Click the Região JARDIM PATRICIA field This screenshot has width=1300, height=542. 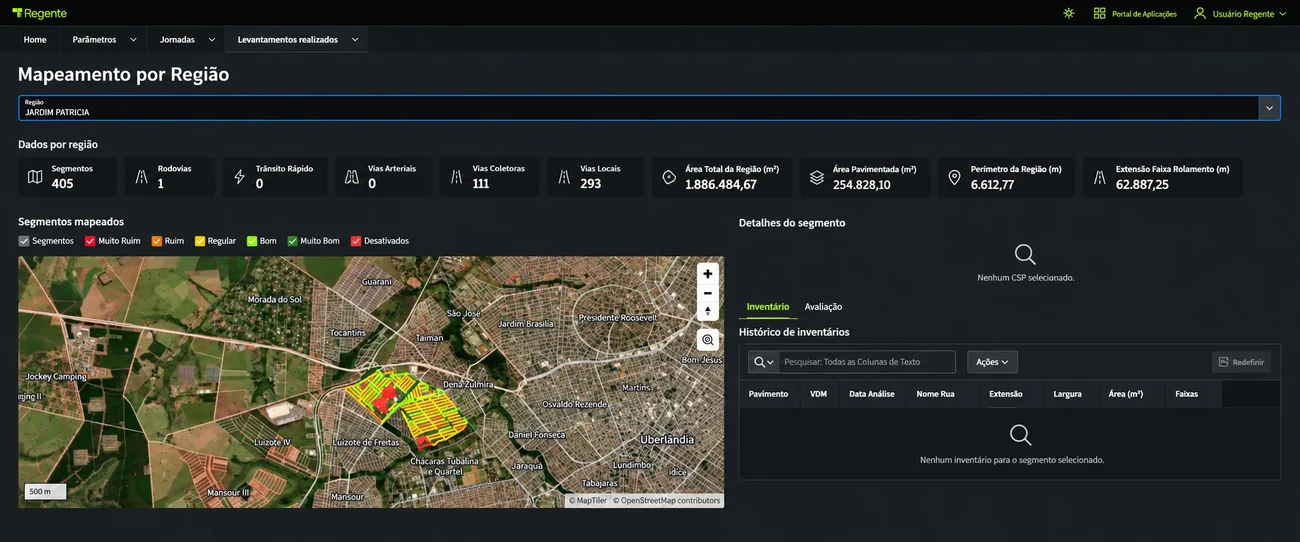coord(638,108)
